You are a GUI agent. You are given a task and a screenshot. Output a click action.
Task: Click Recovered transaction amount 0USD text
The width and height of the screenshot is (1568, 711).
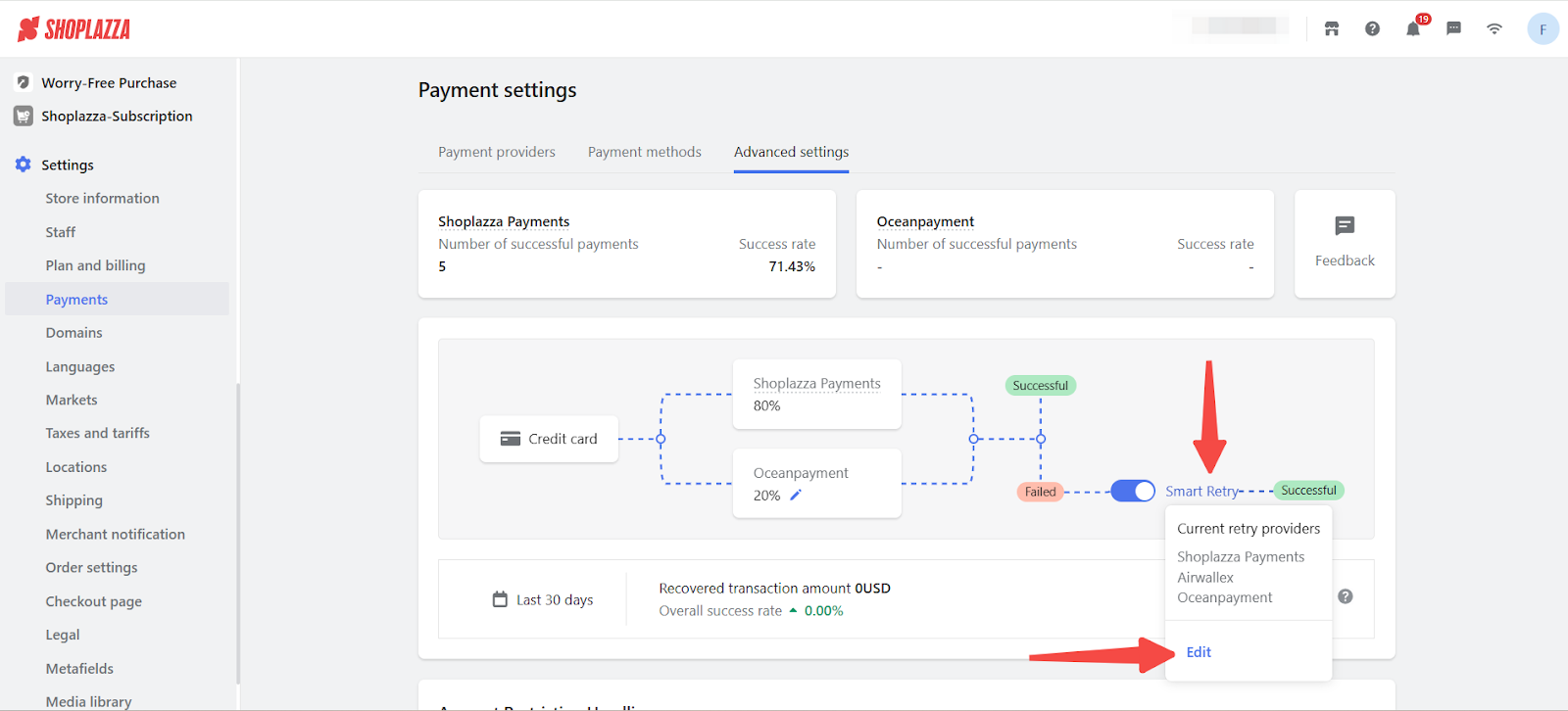click(x=774, y=588)
